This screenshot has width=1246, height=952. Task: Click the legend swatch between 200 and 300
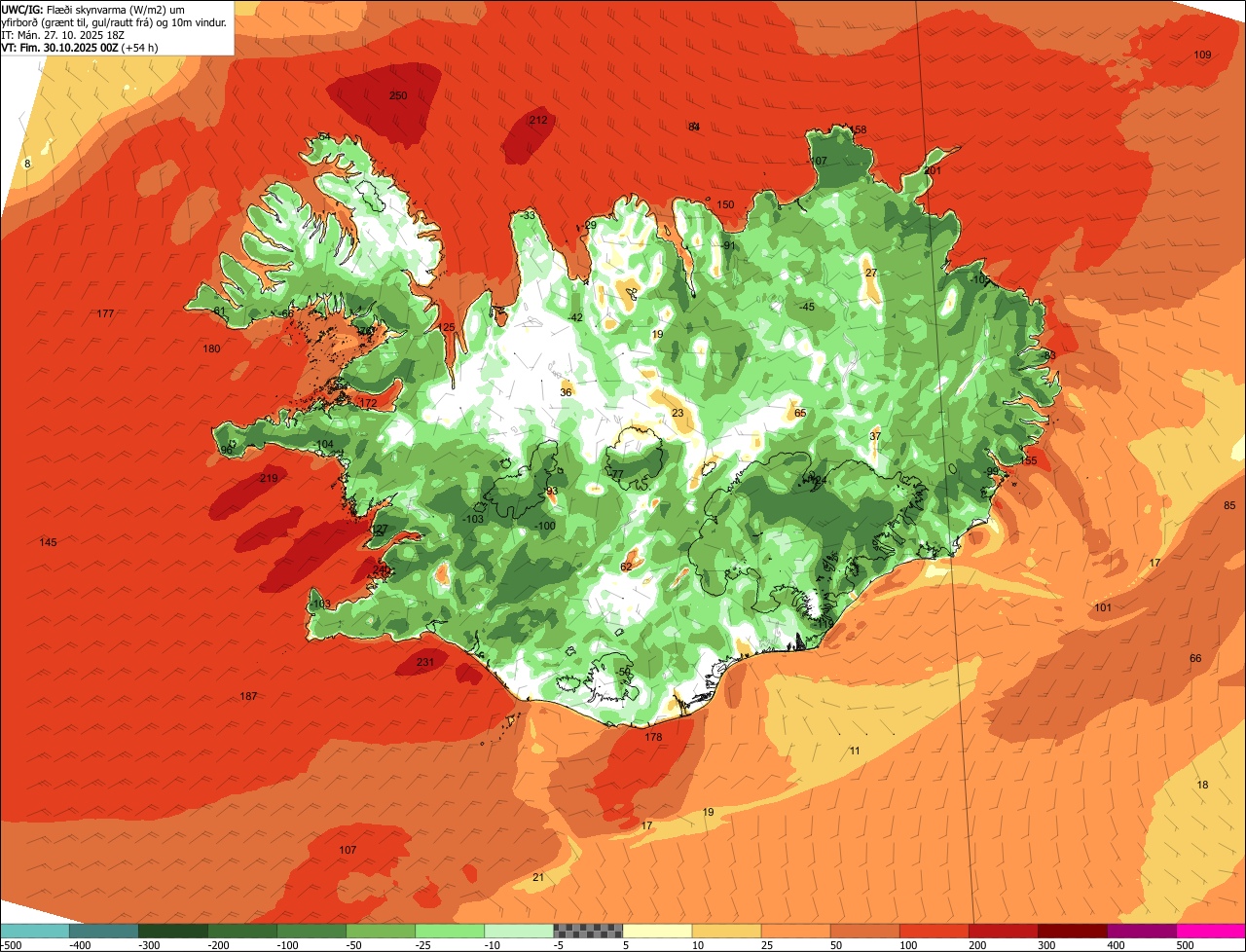click(1003, 931)
